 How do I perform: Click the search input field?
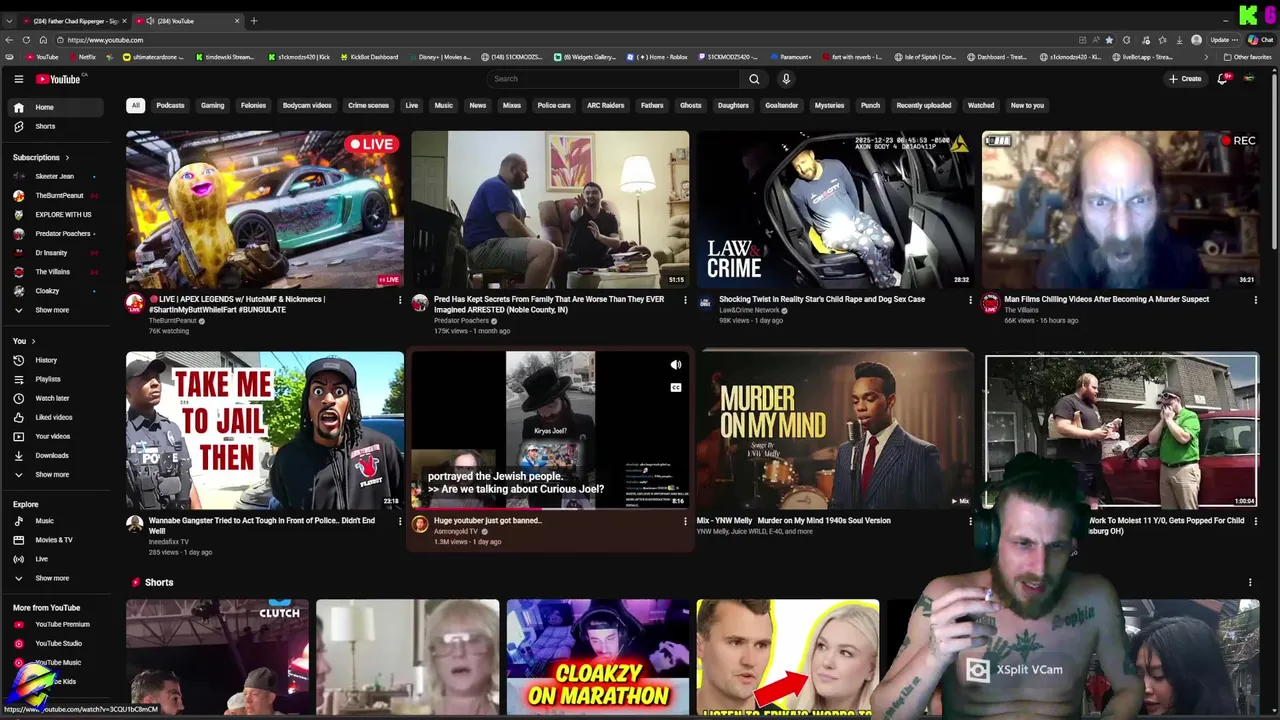pyautogui.click(x=615, y=79)
